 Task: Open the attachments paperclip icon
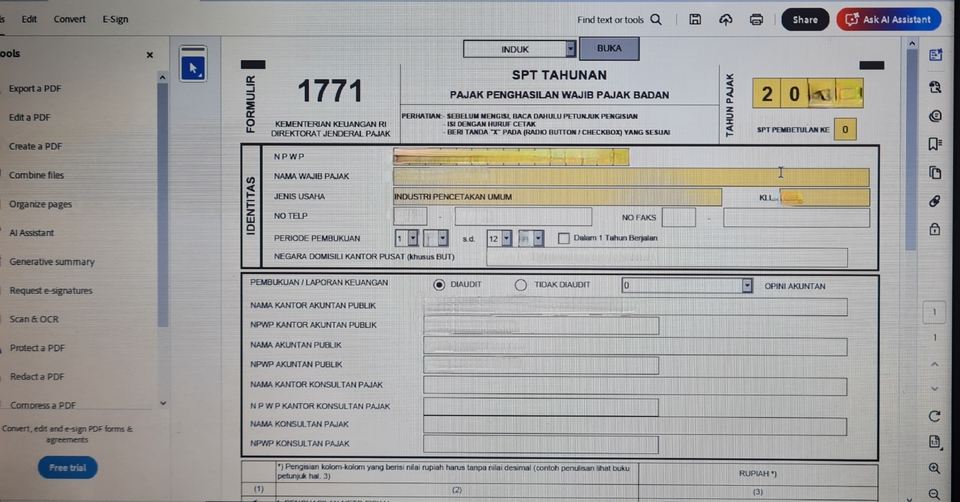pos(935,201)
